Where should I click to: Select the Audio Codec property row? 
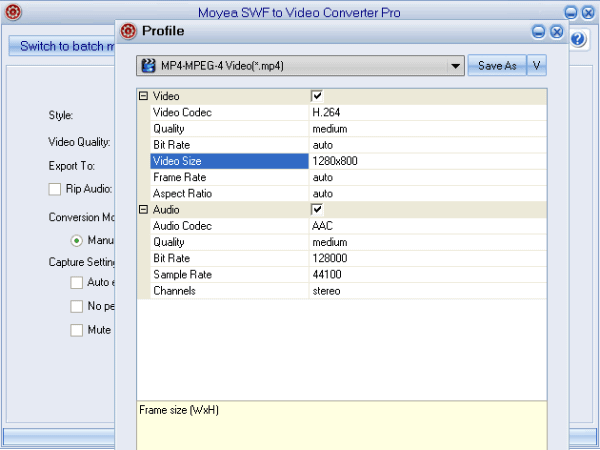348,226
